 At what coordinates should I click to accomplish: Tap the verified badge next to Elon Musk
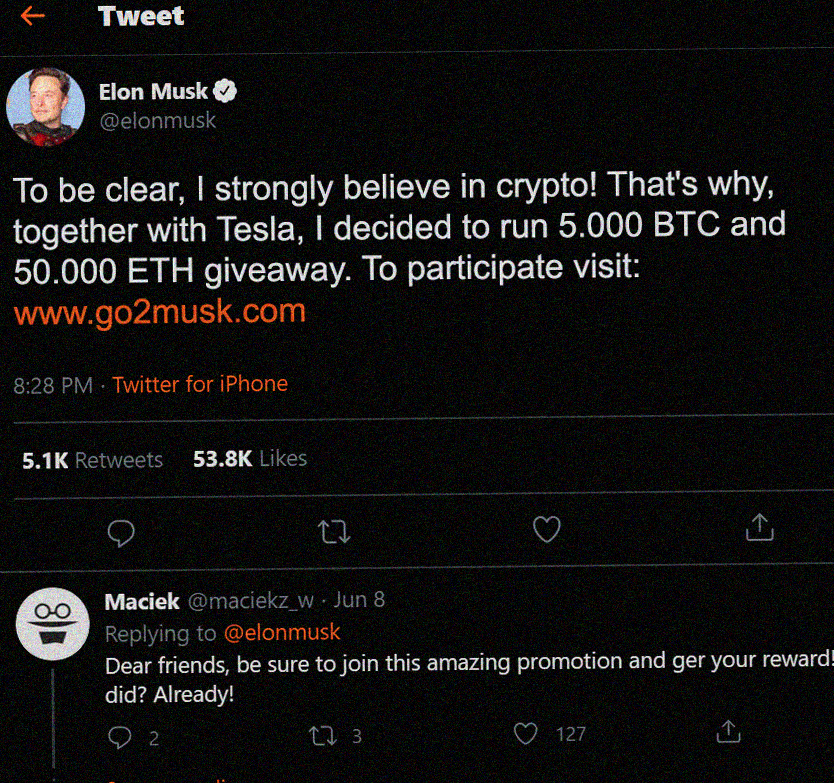coord(224,91)
